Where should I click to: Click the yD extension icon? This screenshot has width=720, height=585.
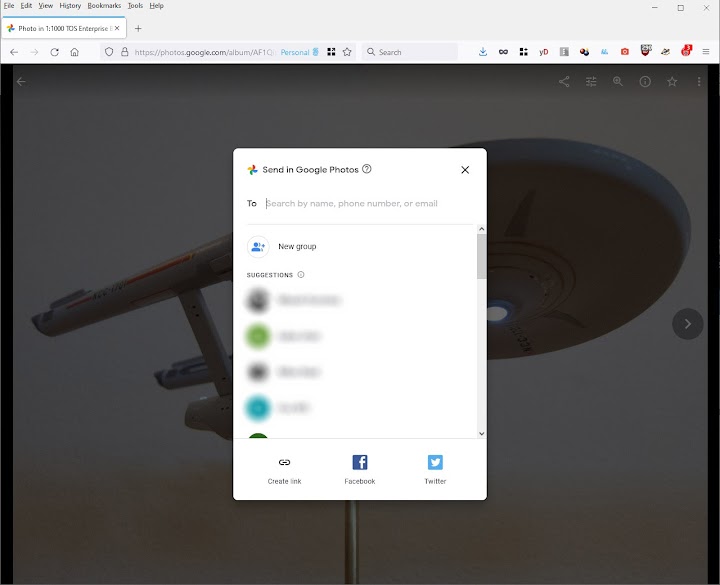(544, 52)
